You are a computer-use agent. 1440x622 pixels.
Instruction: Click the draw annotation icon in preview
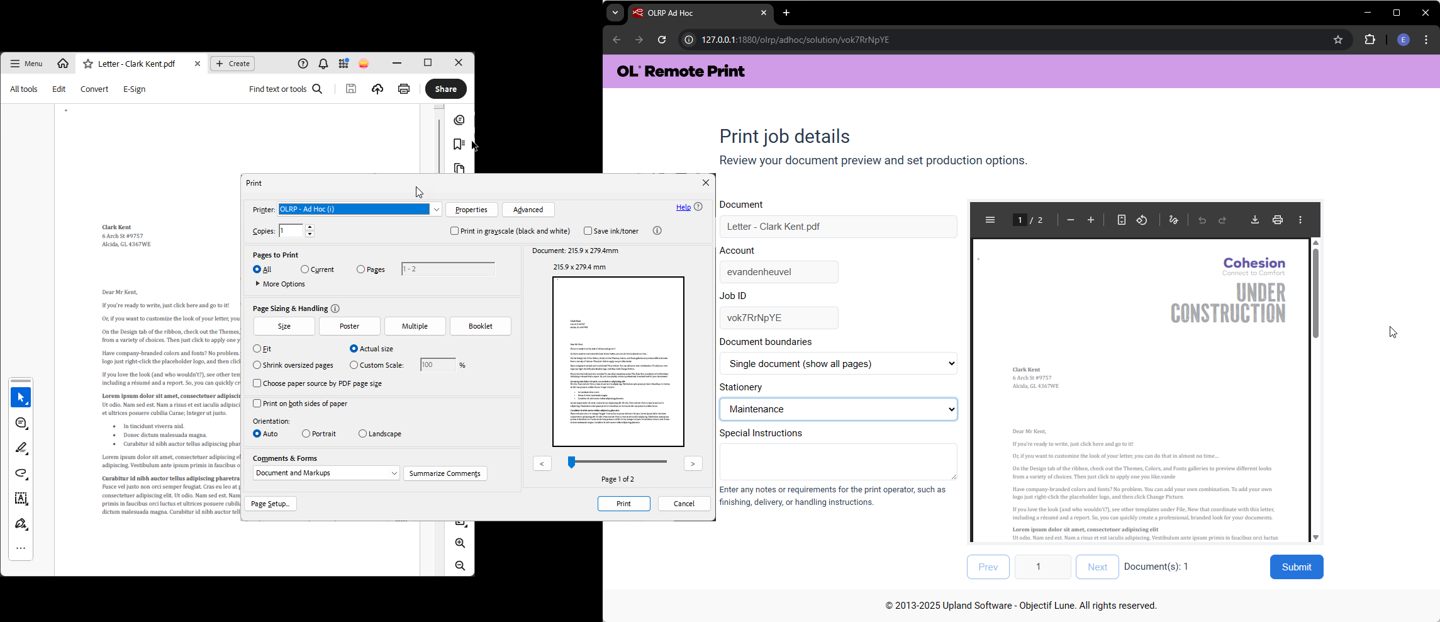click(x=1173, y=220)
